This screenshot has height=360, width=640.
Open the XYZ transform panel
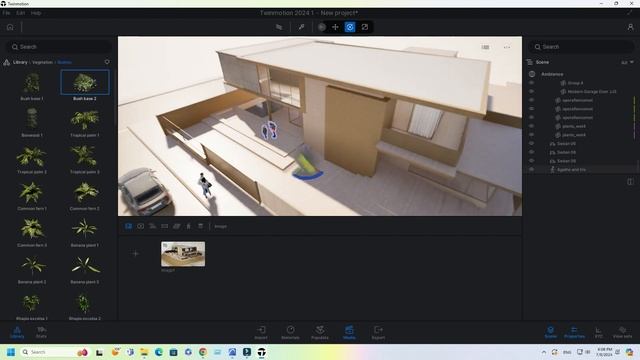pyautogui.click(x=598, y=332)
